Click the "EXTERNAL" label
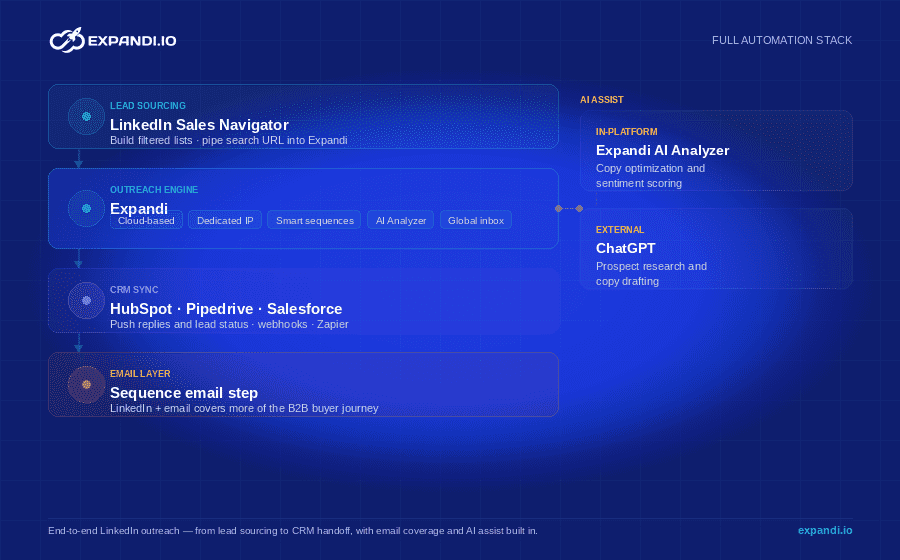Screen dimensions: 900x560 620,230
